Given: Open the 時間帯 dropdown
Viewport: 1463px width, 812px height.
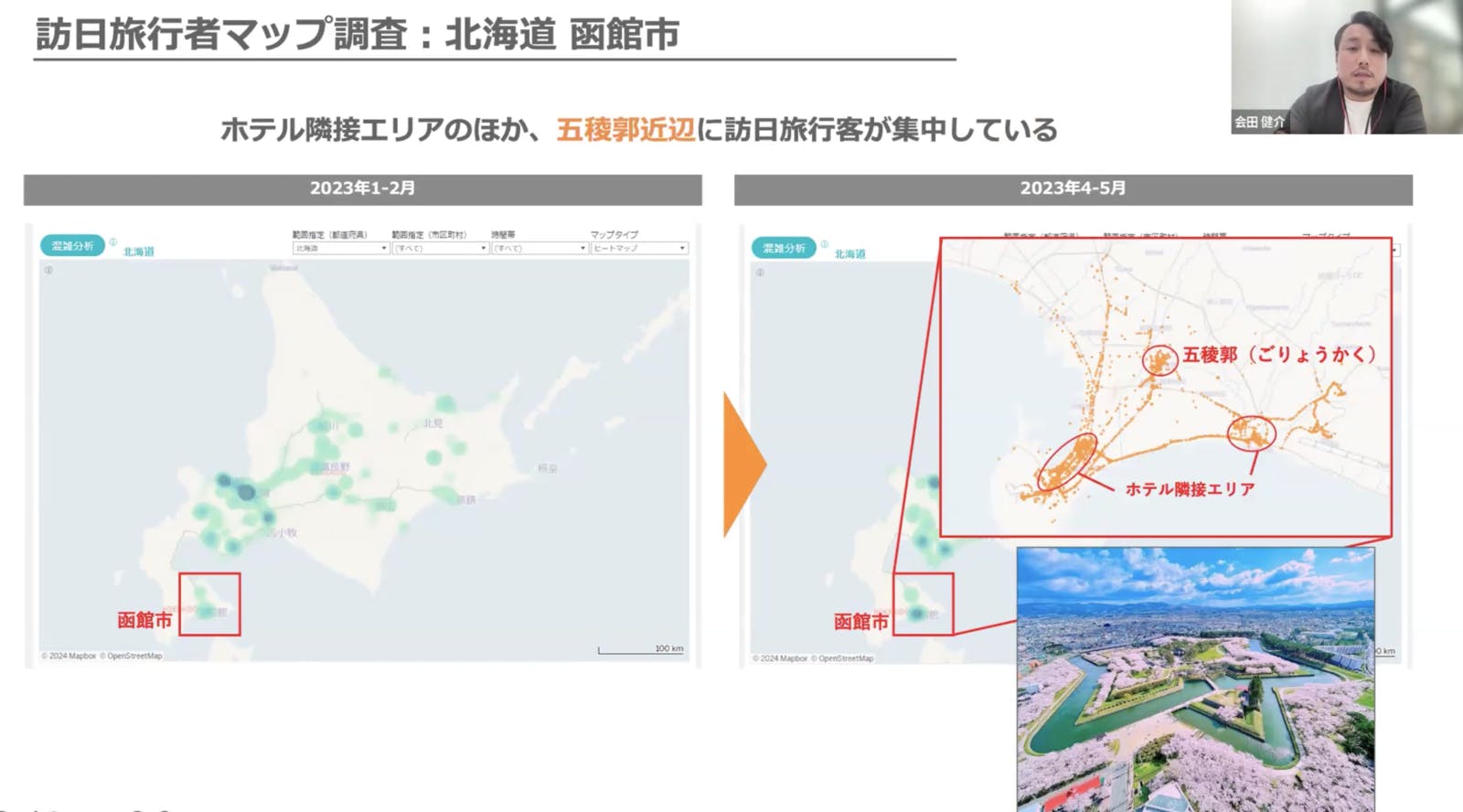Looking at the screenshot, I should click(x=539, y=248).
